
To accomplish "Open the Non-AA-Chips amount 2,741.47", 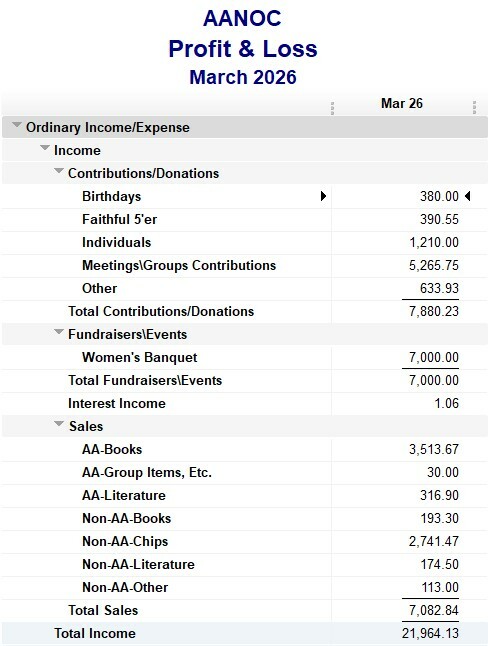I will coord(434,541).
